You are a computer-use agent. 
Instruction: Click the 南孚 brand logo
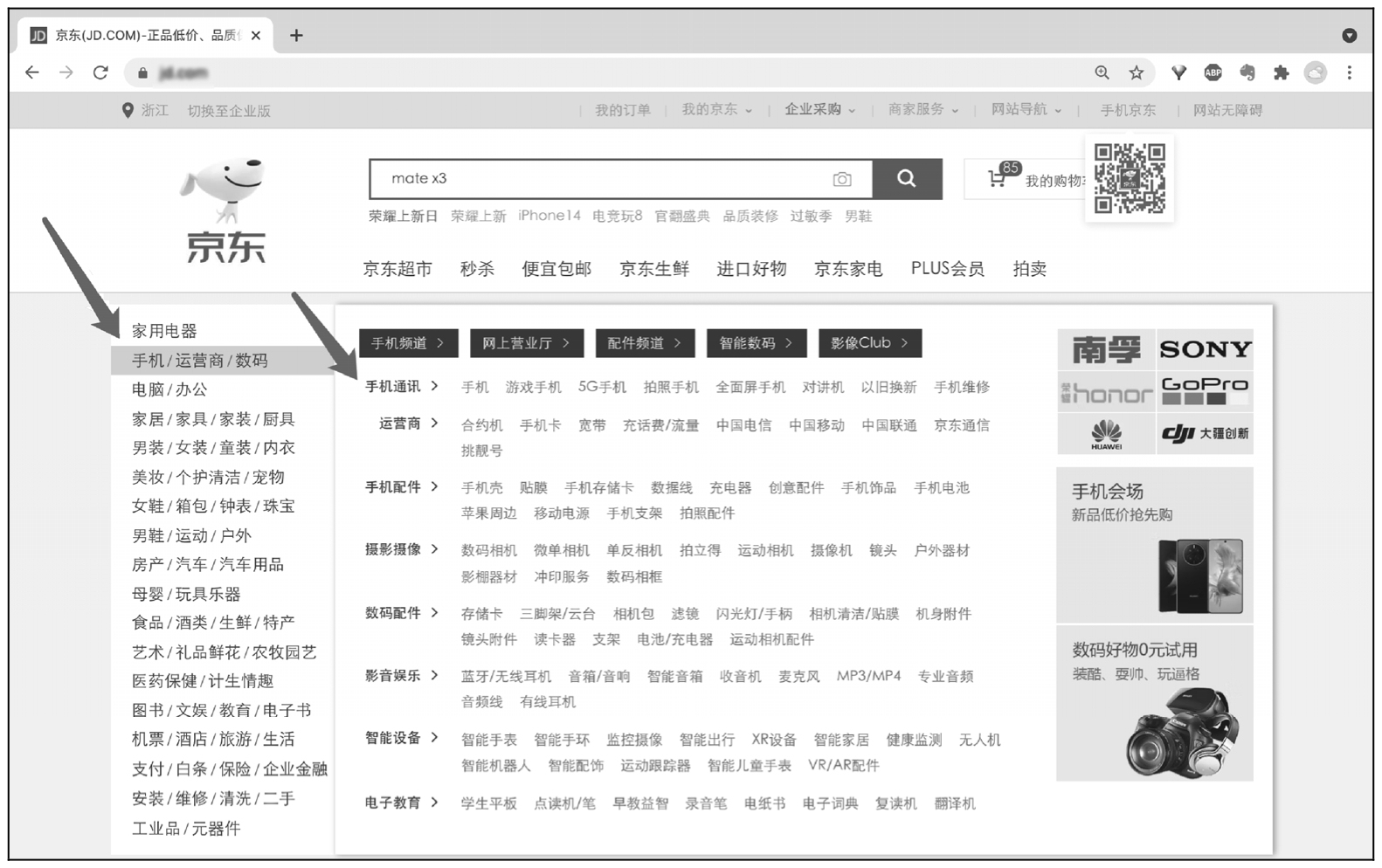(x=1106, y=349)
